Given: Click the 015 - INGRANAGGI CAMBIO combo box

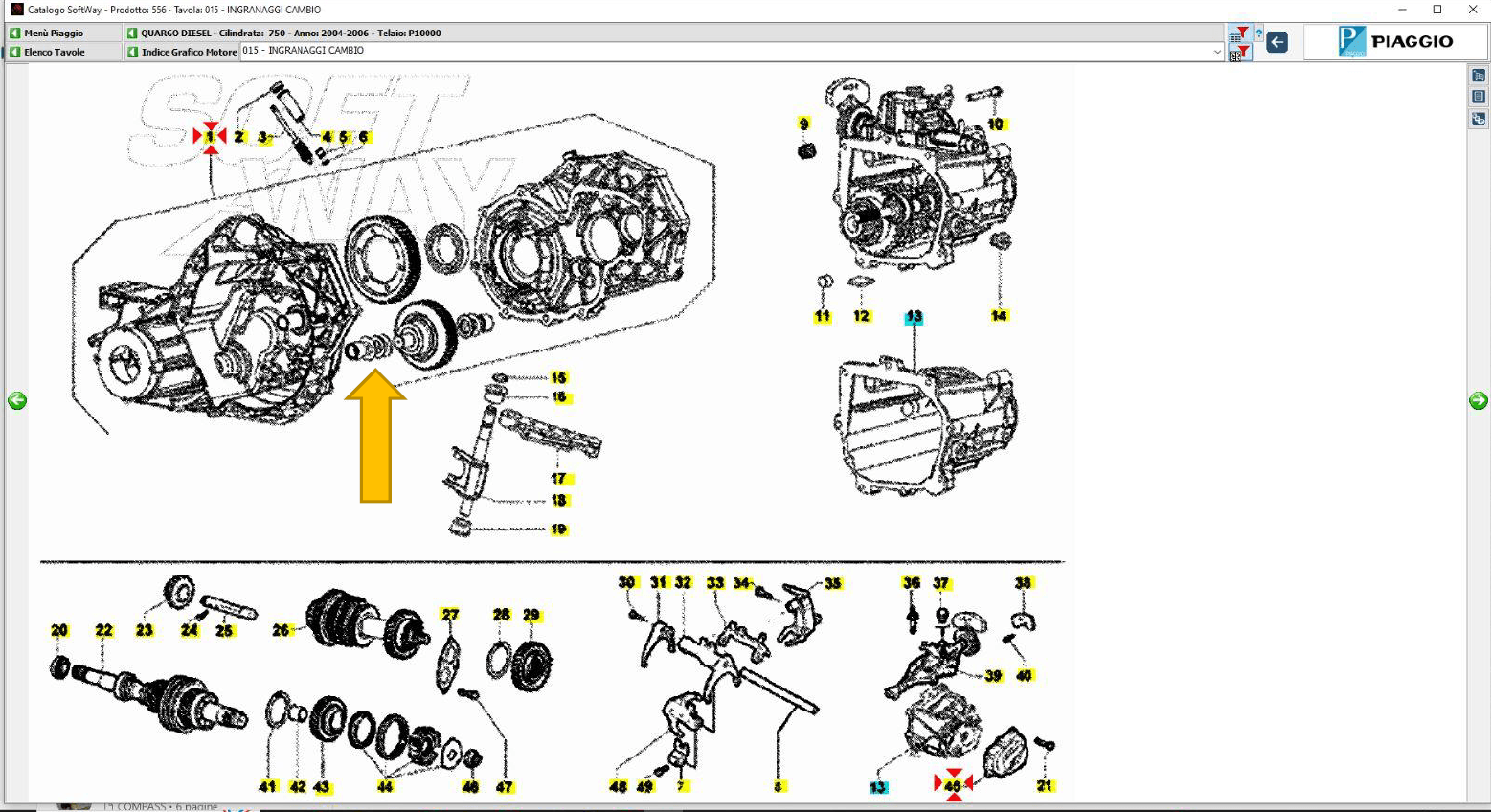Looking at the screenshot, I should (728, 52).
